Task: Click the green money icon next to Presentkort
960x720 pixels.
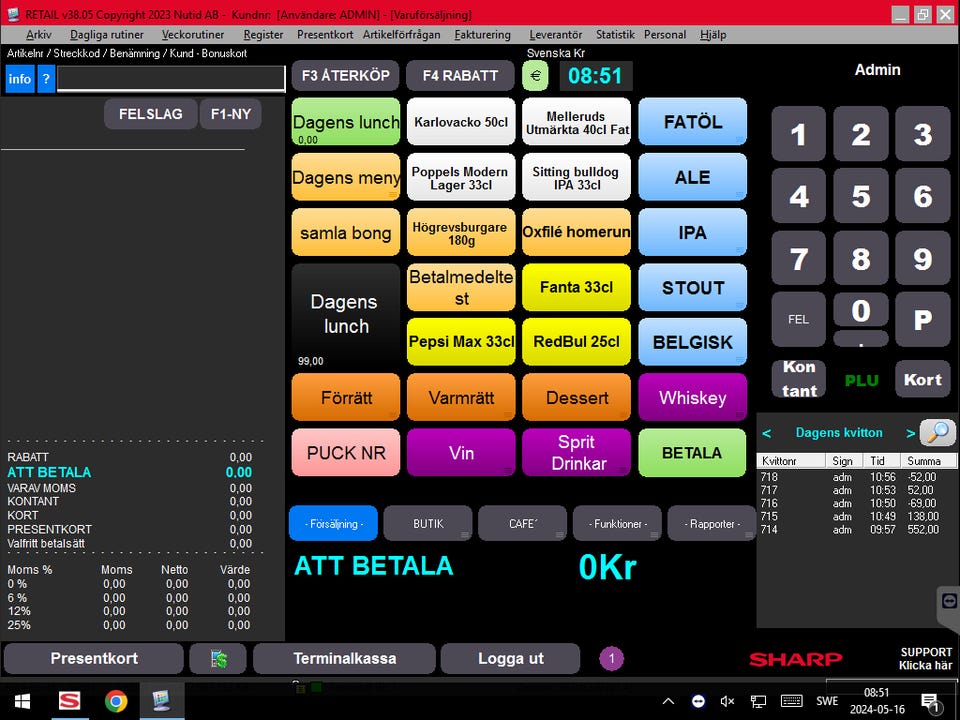Action: coord(217,659)
